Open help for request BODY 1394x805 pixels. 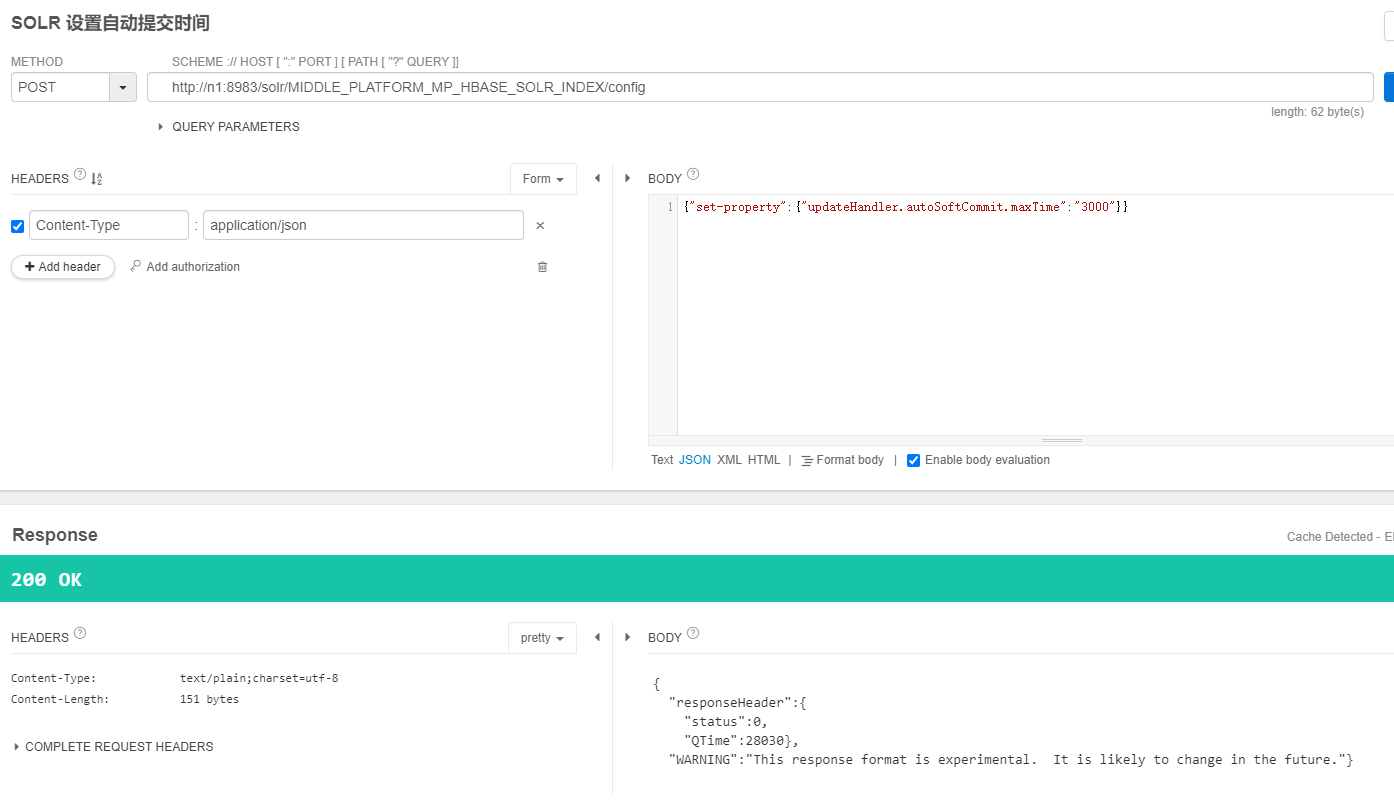pyautogui.click(x=693, y=174)
